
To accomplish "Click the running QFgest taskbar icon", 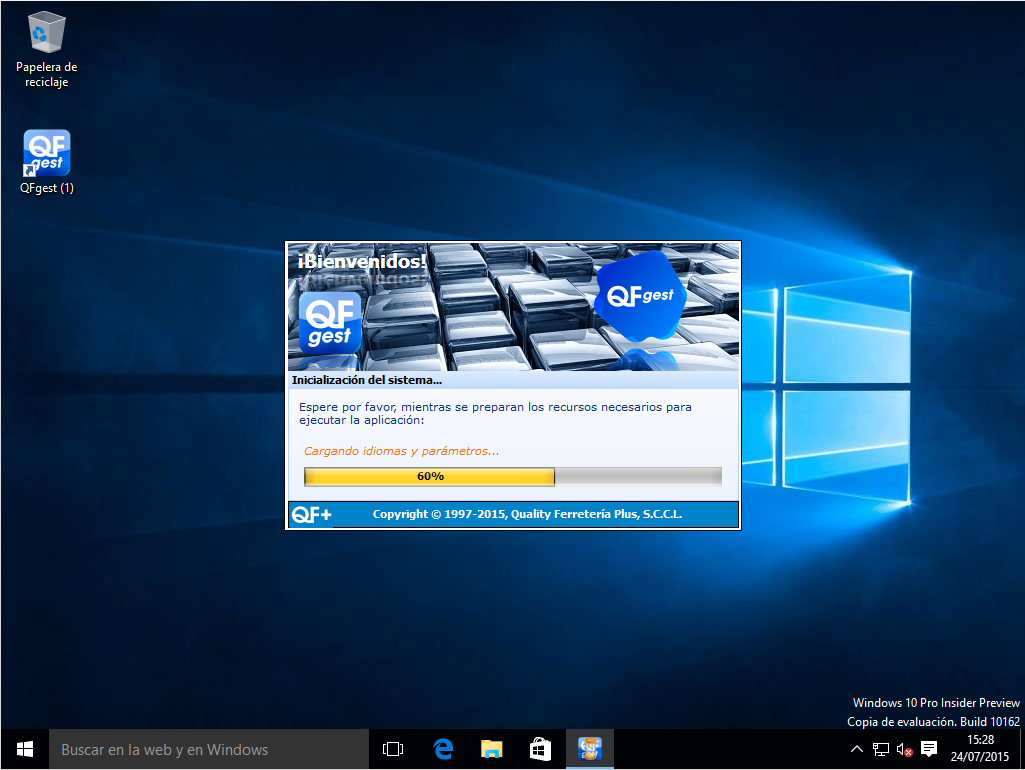I will point(590,749).
